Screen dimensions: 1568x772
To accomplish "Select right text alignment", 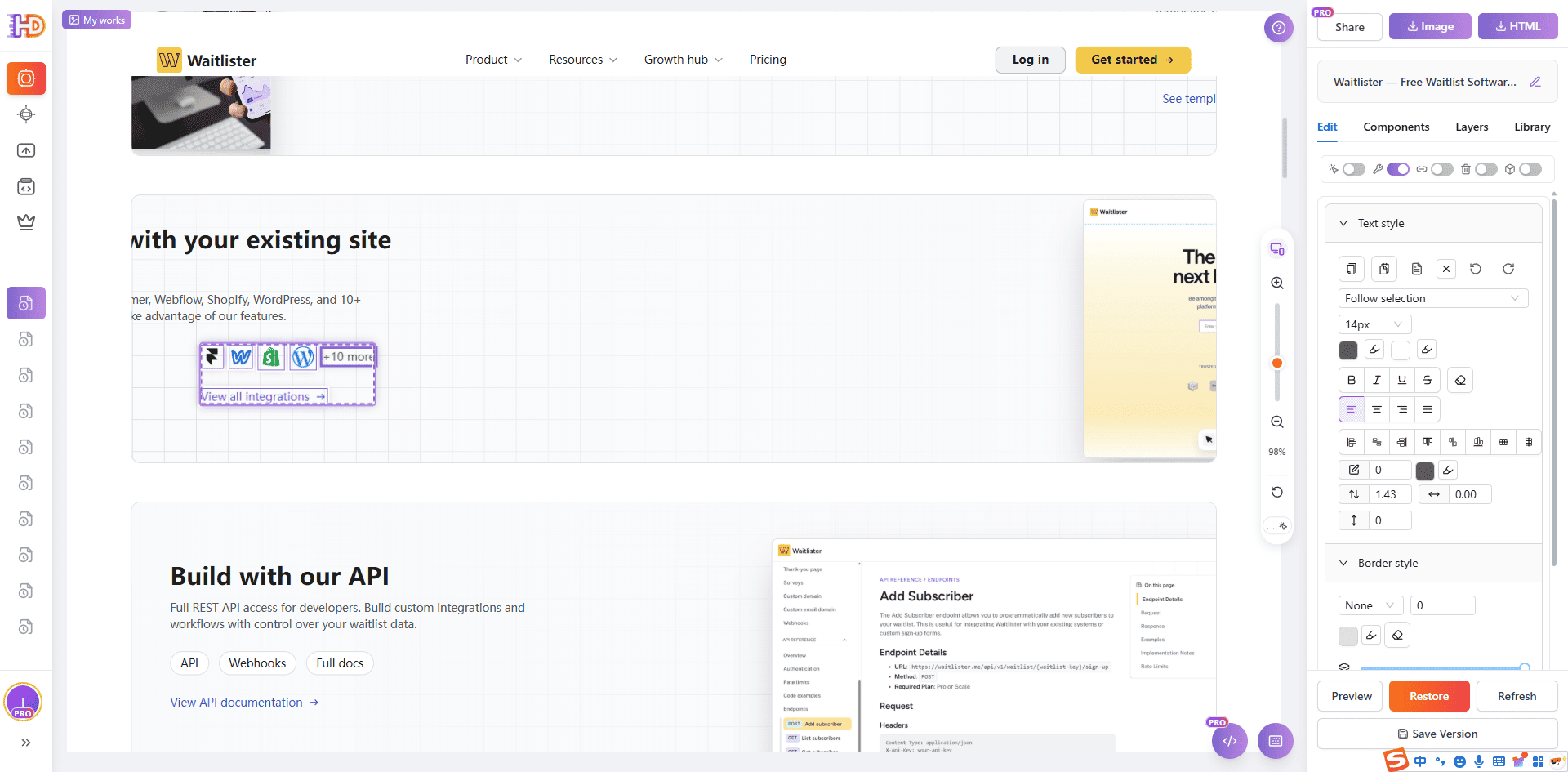I will pyautogui.click(x=1402, y=409).
